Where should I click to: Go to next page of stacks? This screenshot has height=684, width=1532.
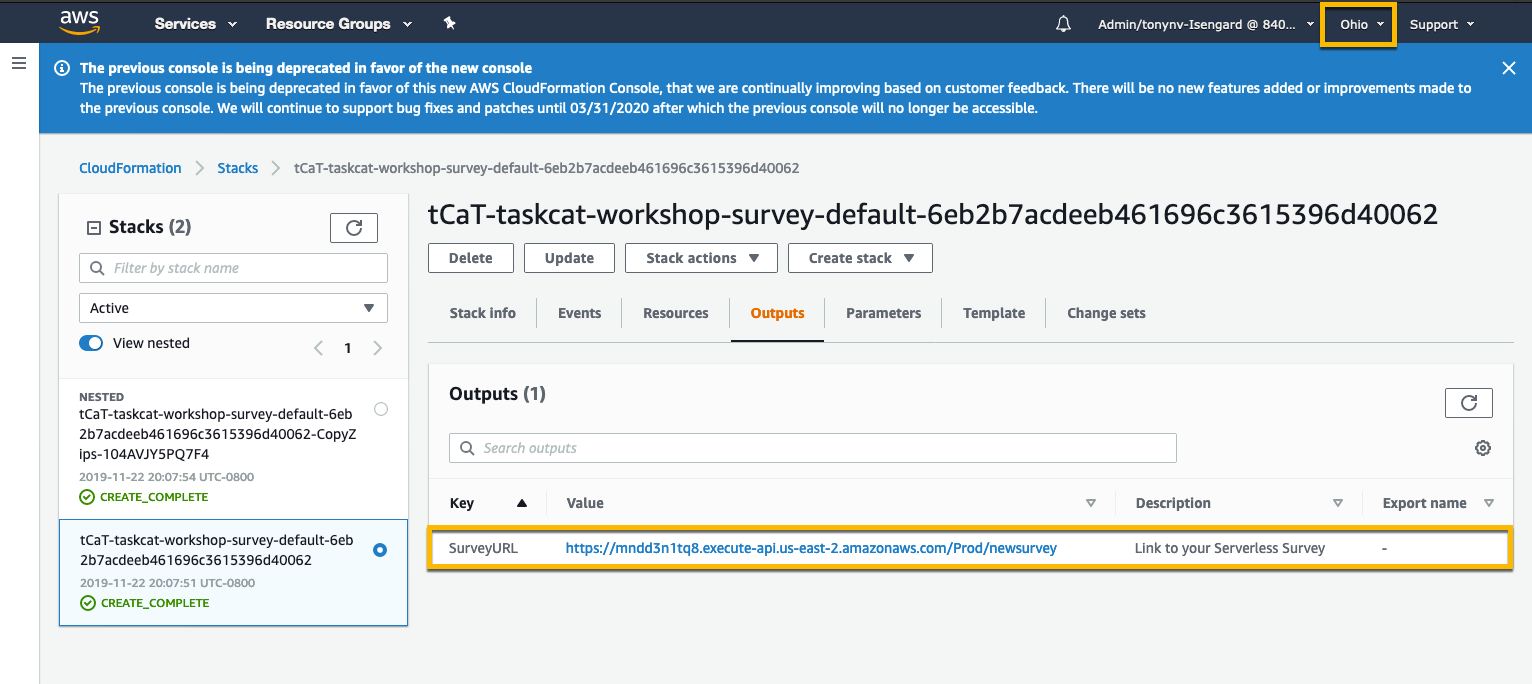point(377,348)
